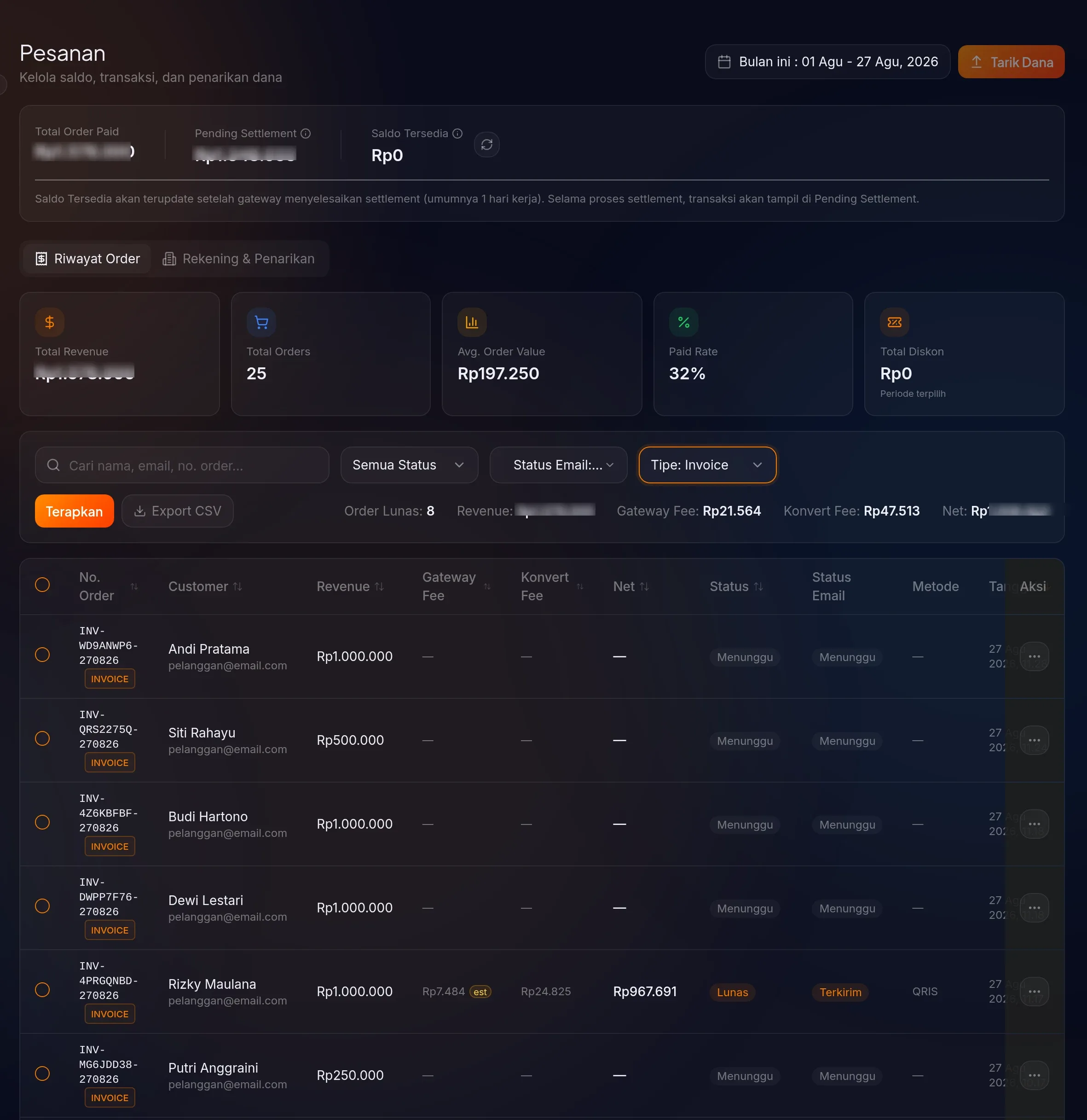Screen dimensions: 1087x1120
Task: Click the Terapkan filter button
Action: [x=74, y=511]
